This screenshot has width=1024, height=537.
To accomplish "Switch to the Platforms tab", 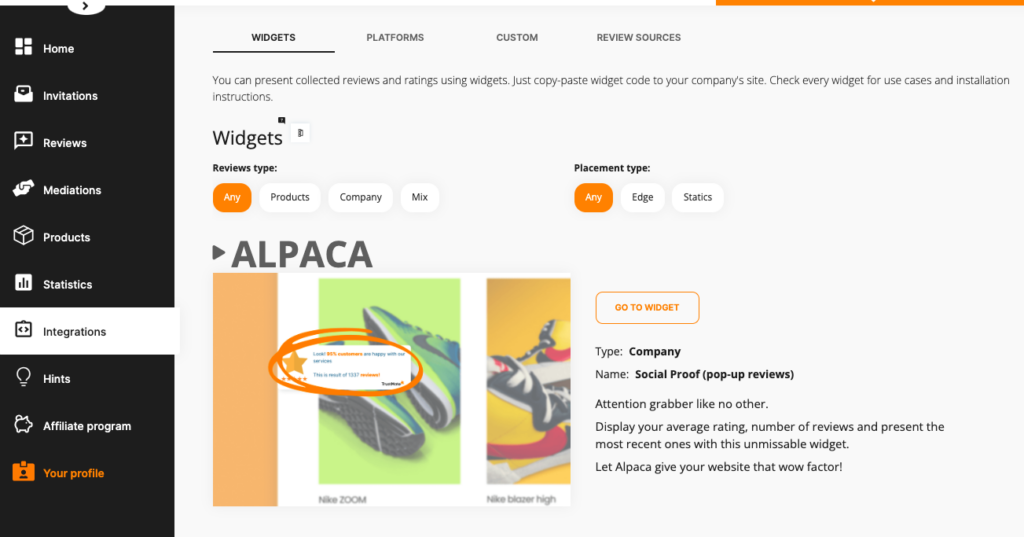I will pos(395,38).
